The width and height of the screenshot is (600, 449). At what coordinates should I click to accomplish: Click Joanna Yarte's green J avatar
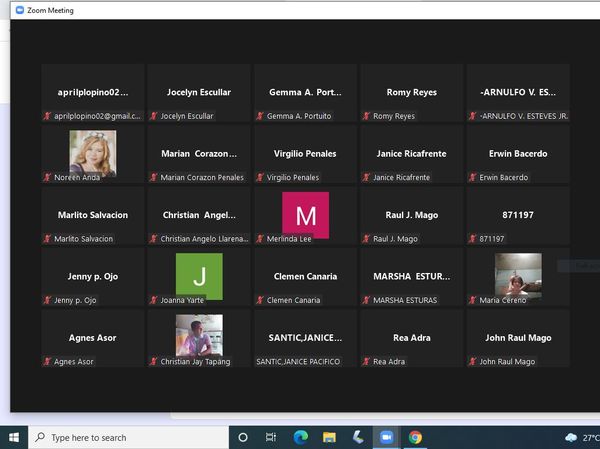[199, 276]
